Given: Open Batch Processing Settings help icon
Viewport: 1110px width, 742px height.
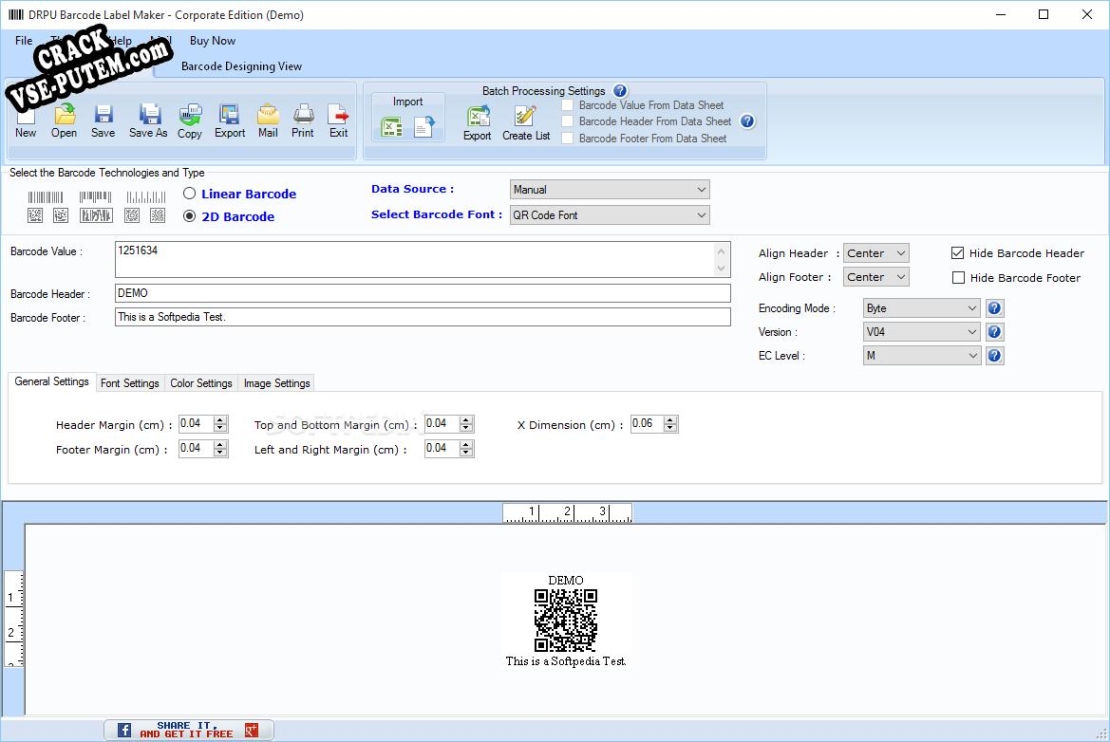Looking at the screenshot, I should tap(620, 91).
